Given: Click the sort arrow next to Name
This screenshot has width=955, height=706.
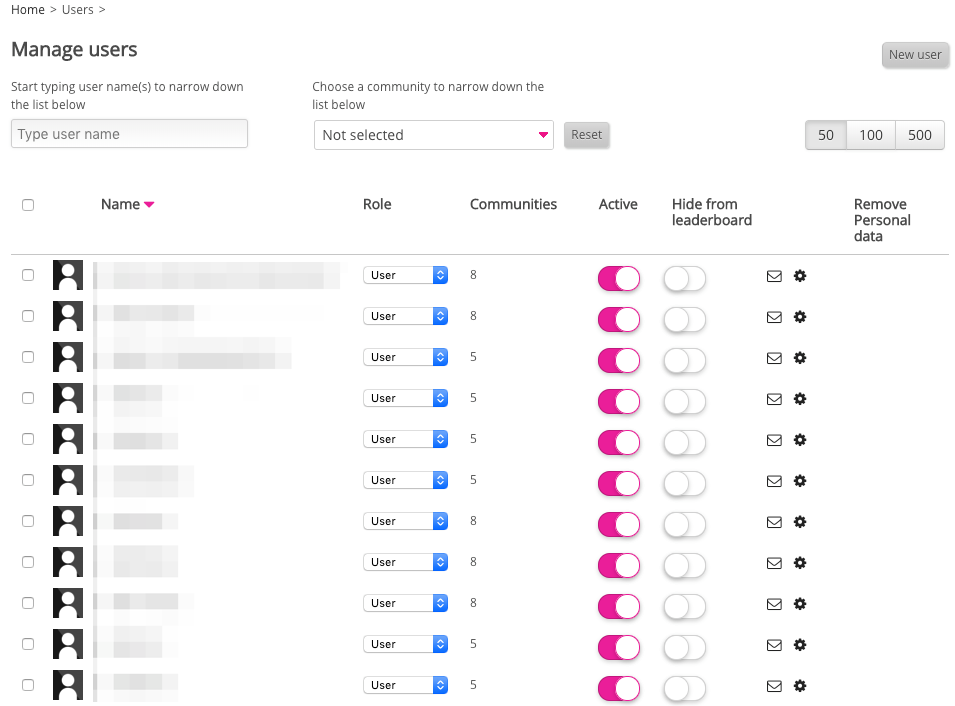Looking at the screenshot, I should pyautogui.click(x=151, y=204).
